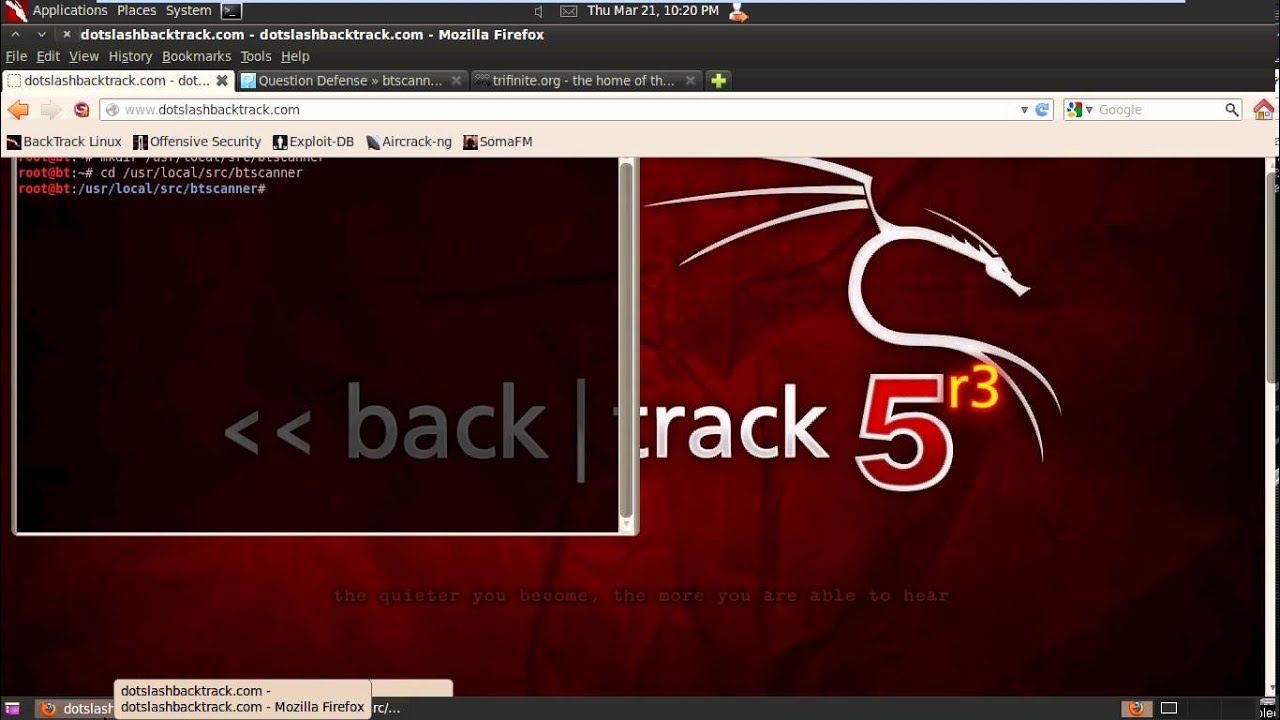This screenshot has height=720, width=1280.
Task: Click the site identity globe icon
Action: pyautogui.click(x=113, y=110)
